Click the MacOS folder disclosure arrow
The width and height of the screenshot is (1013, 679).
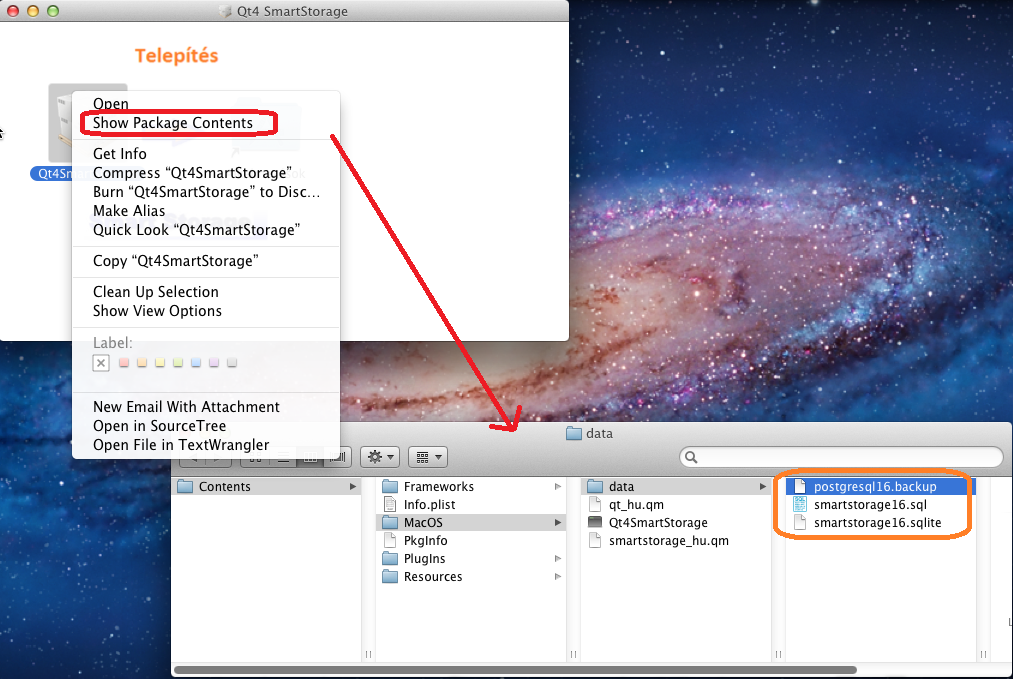[558, 523]
